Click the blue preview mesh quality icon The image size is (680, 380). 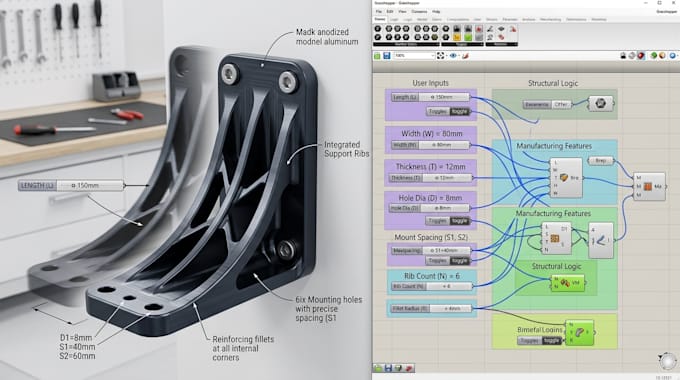tap(673, 56)
